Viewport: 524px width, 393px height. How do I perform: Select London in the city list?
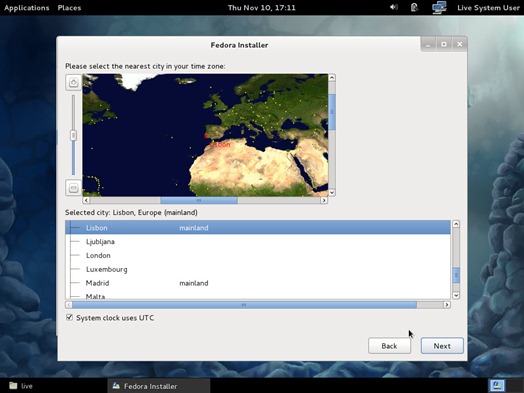(258, 255)
